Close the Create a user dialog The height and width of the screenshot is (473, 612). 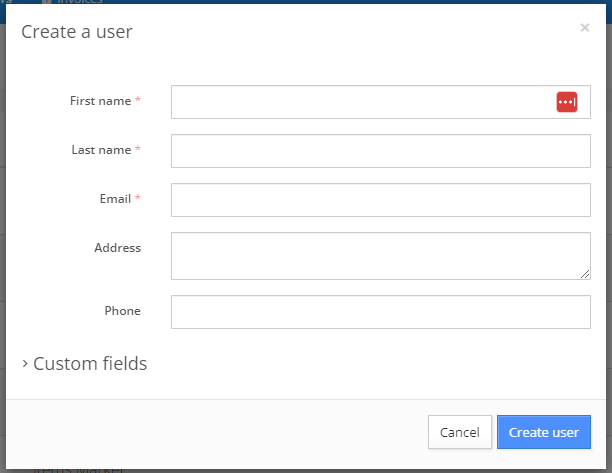click(x=584, y=27)
